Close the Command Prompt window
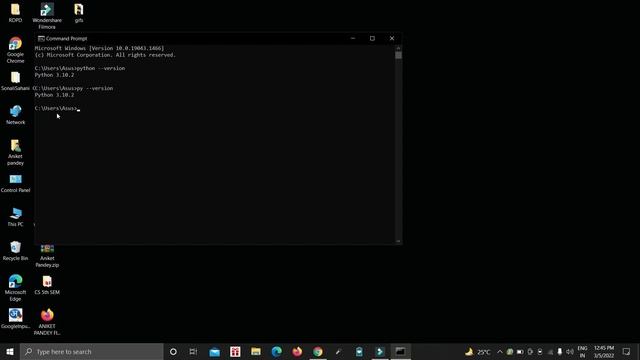Image resolution: width=640 pixels, height=360 pixels. pyautogui.click(x=392, y=38)
